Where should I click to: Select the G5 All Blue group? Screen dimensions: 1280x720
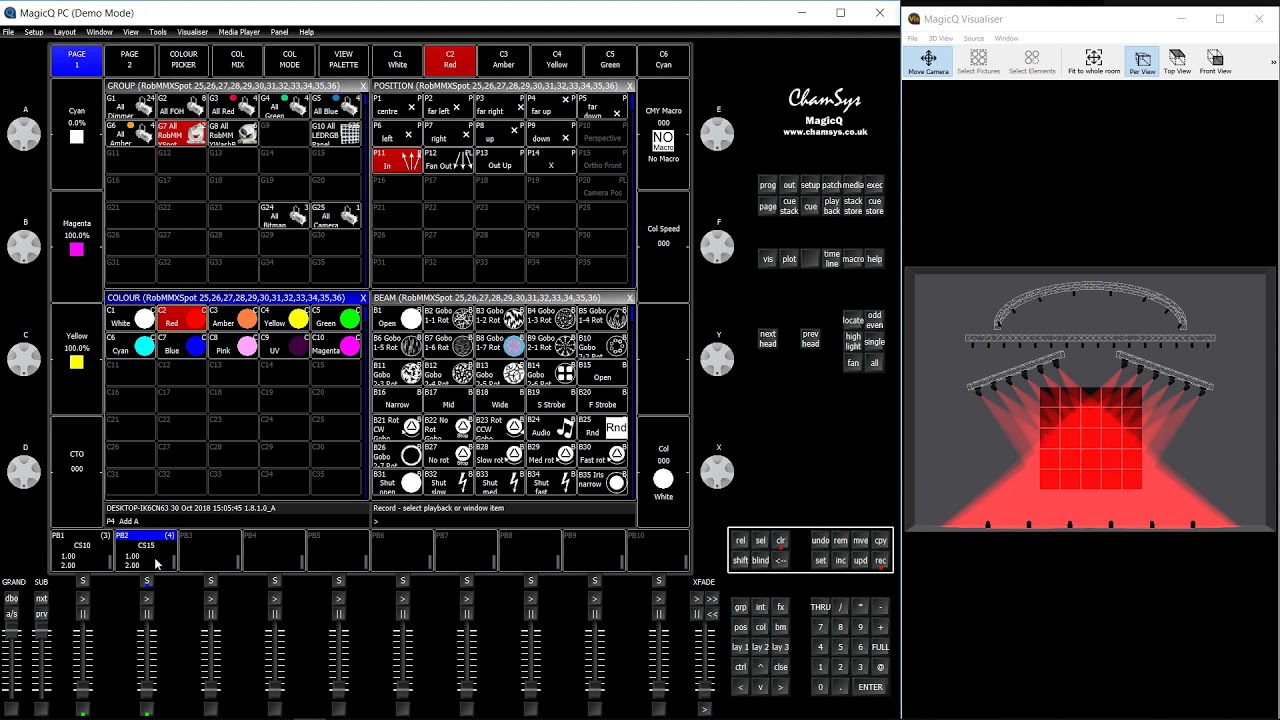336,106
